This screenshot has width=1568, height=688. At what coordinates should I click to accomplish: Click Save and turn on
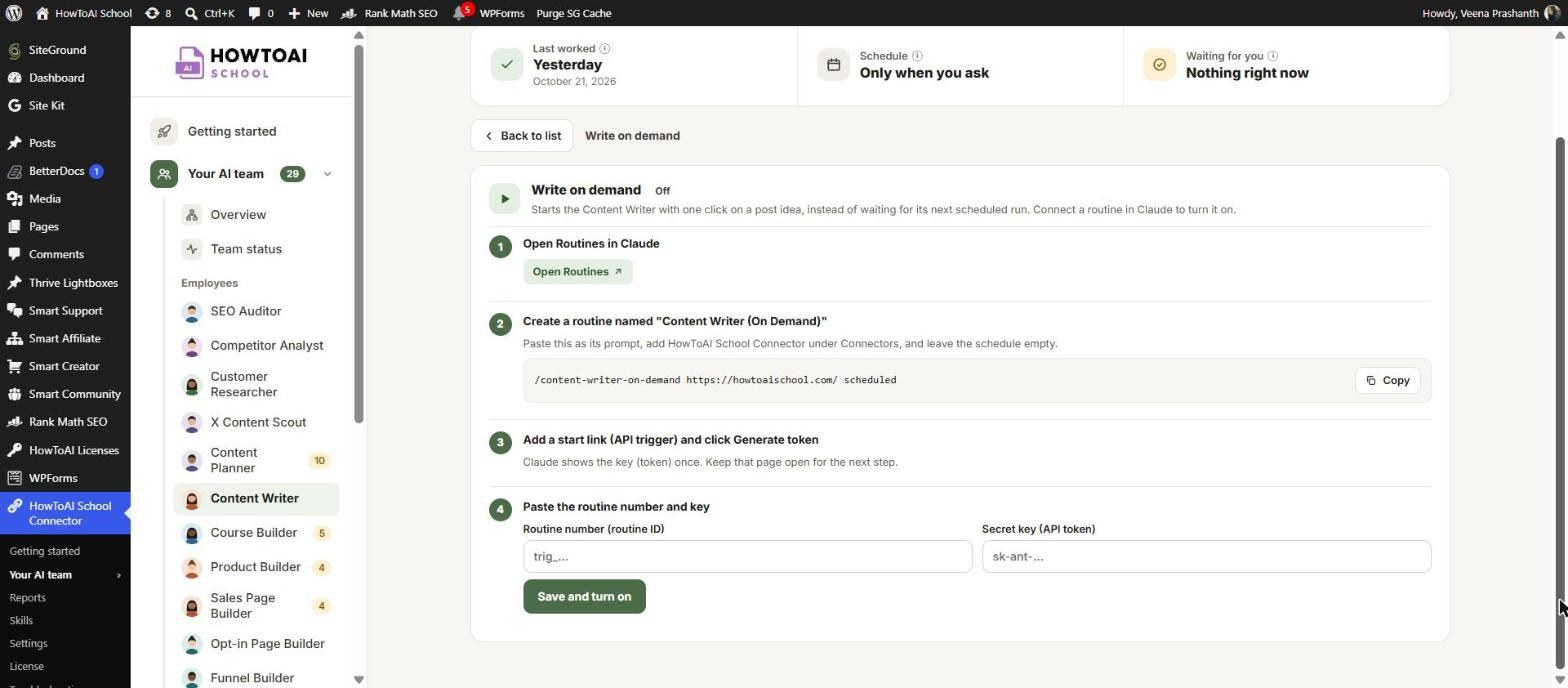coord(584,597)
